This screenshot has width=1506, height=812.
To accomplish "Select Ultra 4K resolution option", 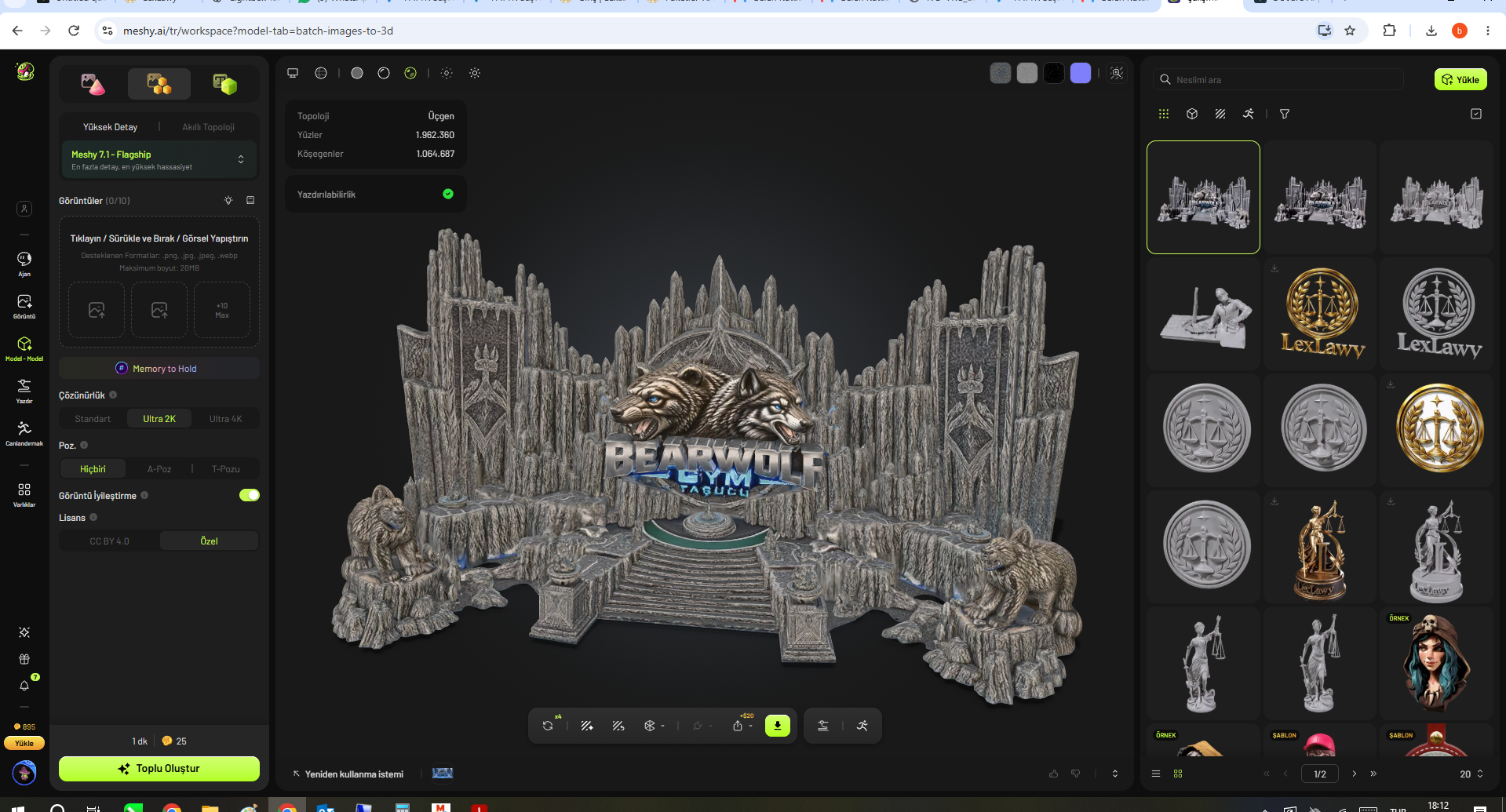I will pos(225,419).
